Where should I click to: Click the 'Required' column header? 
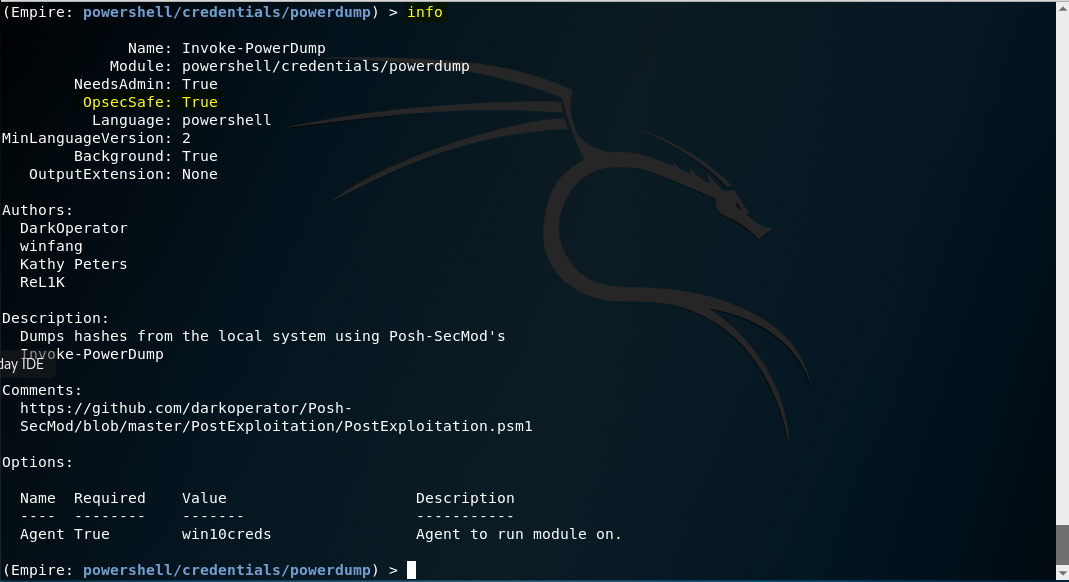tap(110, 498)
